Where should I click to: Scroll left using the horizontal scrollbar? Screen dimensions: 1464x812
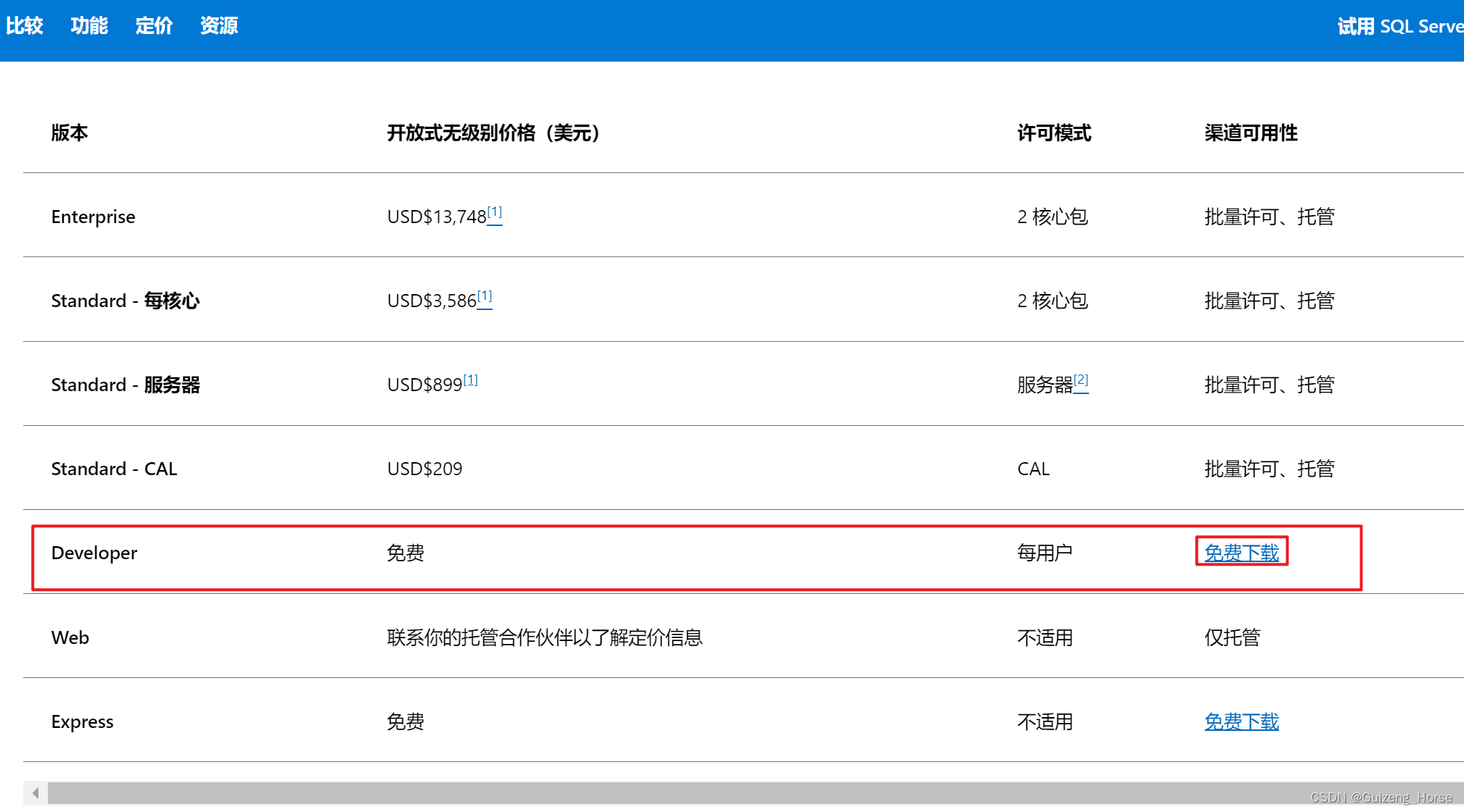[35, 795]
